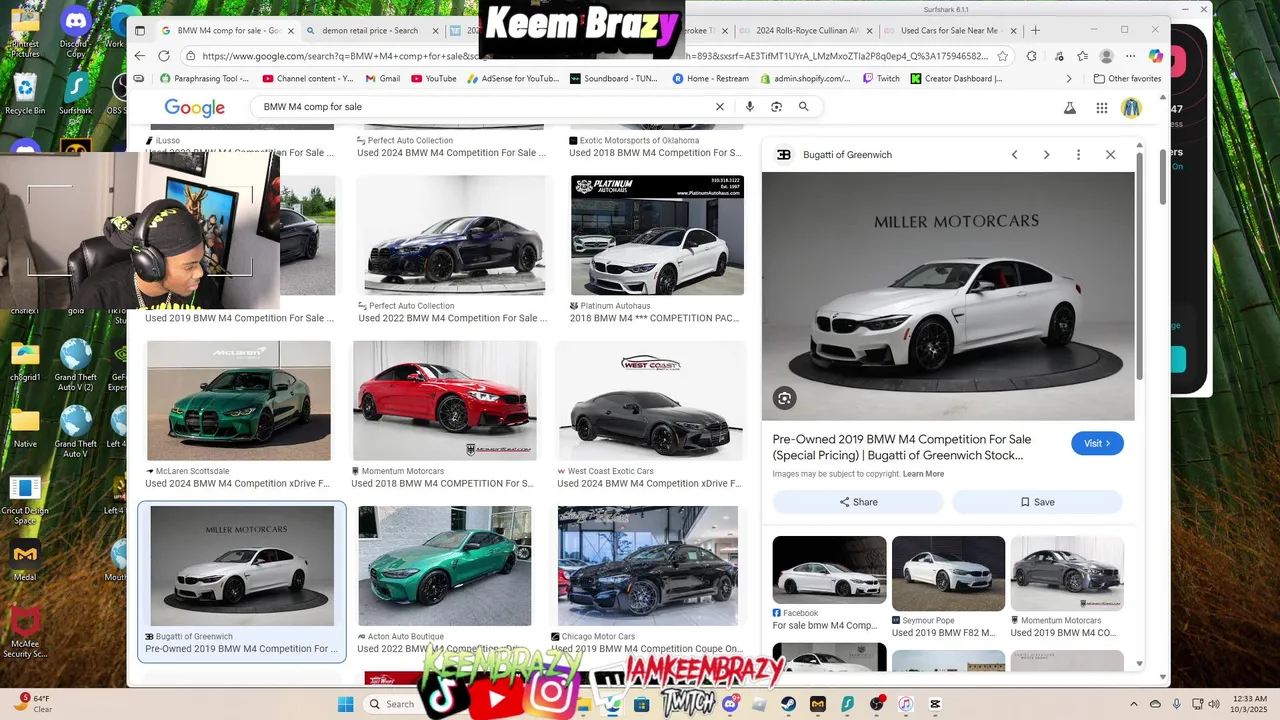Click Share under the preview image
This screenshot has height=720, width=1280.
click(858, 502)
